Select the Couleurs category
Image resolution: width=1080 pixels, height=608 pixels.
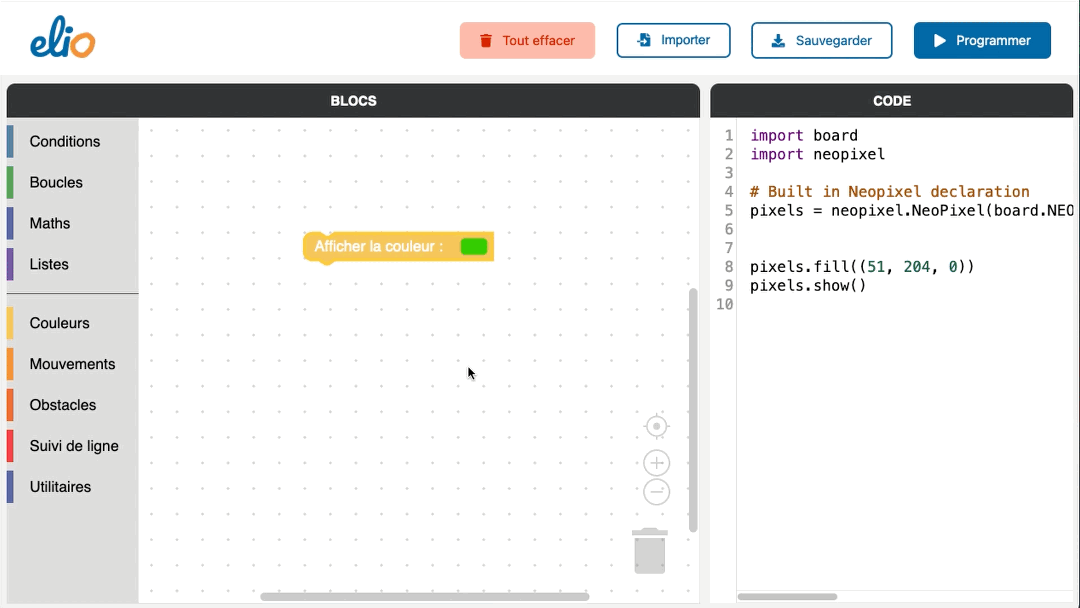point(59,324)
